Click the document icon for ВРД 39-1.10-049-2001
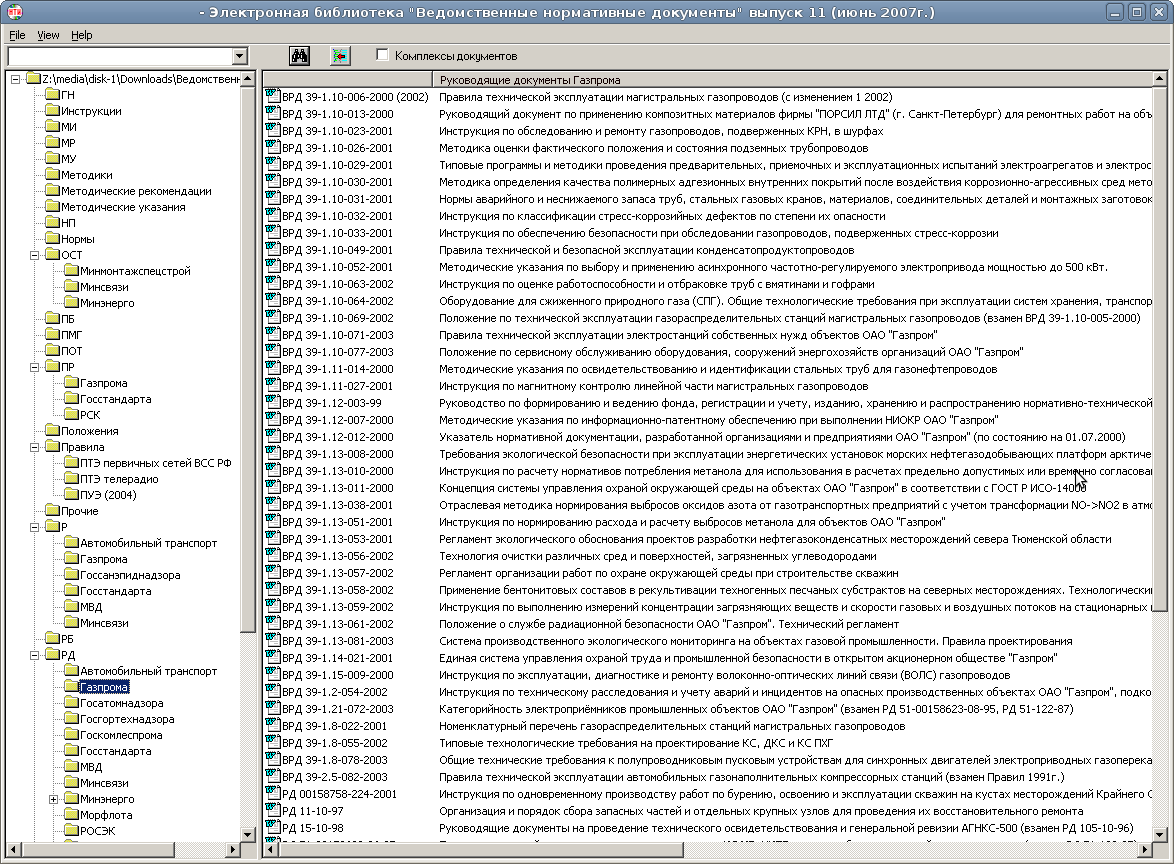The width and height of the screenshot is (1174, 864). 273,250
